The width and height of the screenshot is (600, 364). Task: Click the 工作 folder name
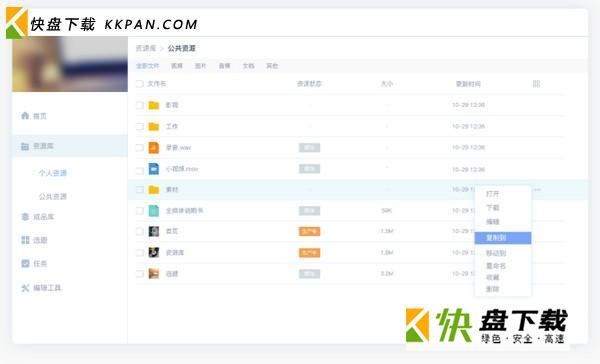point(172,126)
